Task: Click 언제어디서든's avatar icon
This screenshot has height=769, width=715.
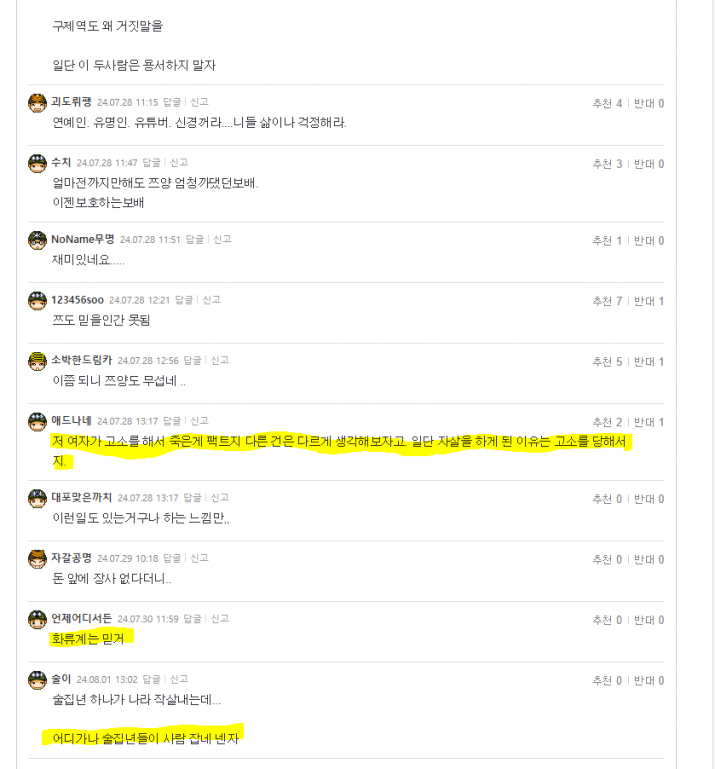Action: 37,620
